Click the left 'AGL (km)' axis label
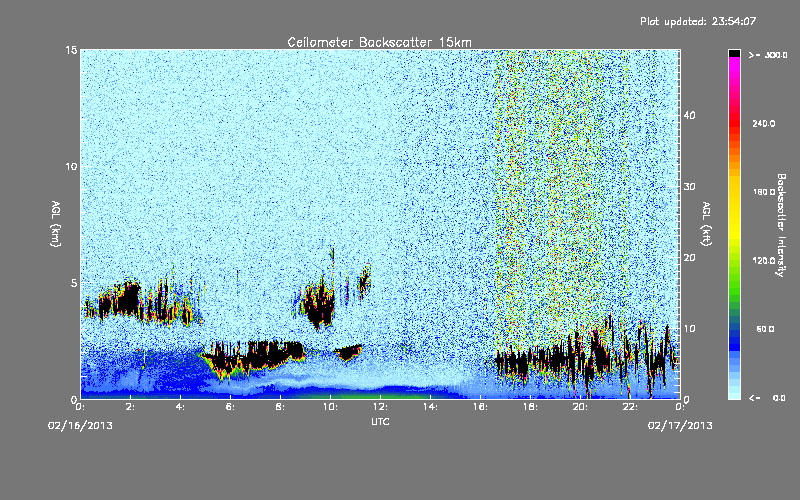Viewport: 800px width, 500px height. coord(56,223)
